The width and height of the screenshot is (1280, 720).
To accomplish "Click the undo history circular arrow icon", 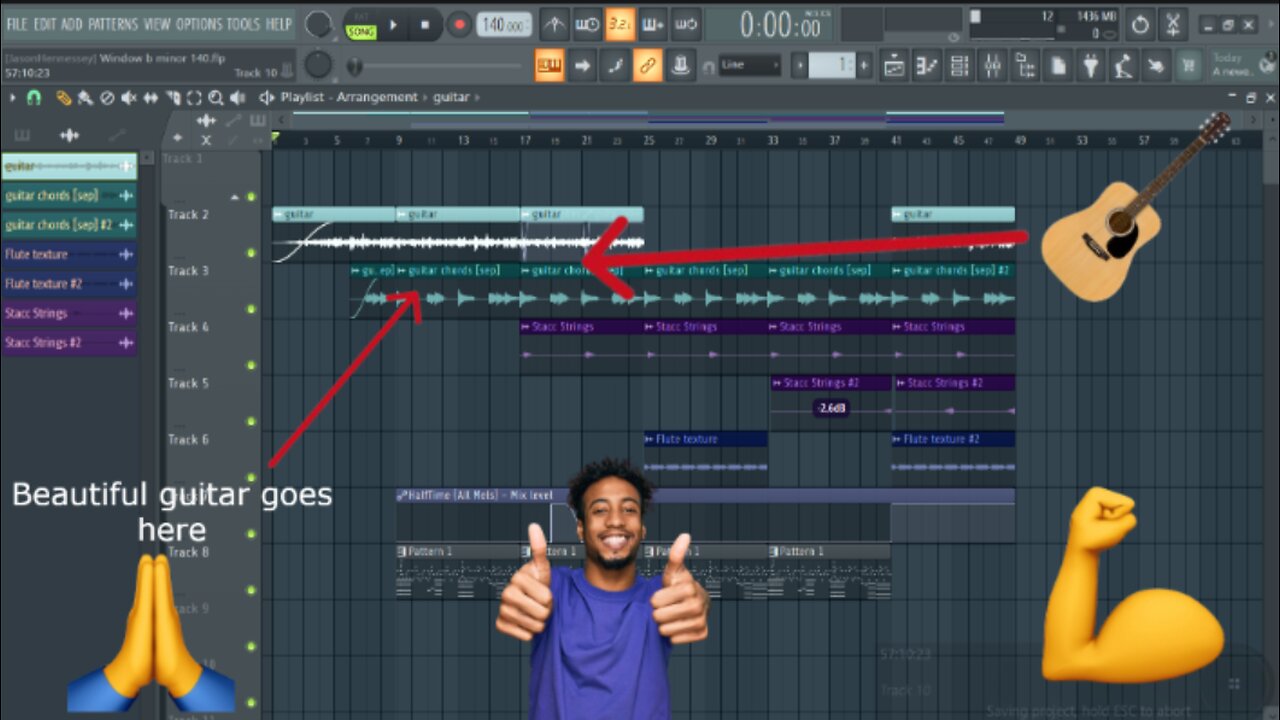I will coord(1139,24).
